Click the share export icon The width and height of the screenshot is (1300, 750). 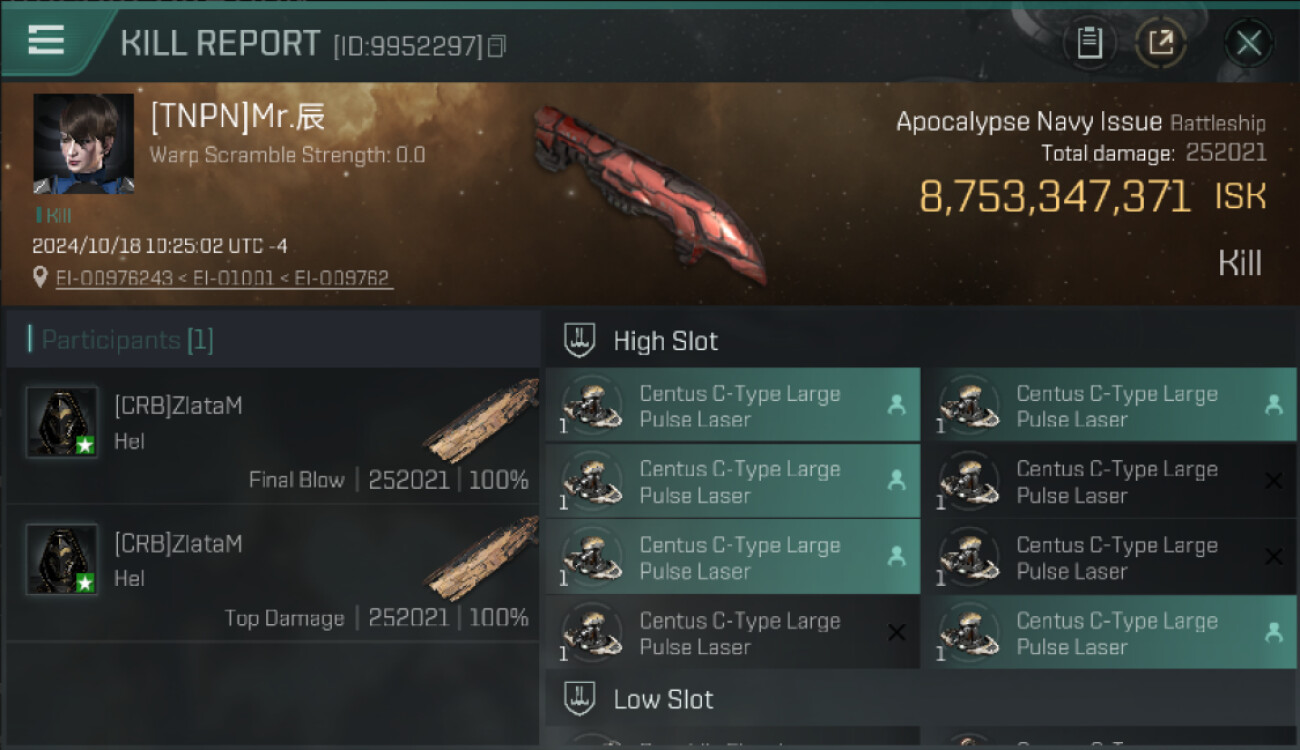[x=1160, y=43]
